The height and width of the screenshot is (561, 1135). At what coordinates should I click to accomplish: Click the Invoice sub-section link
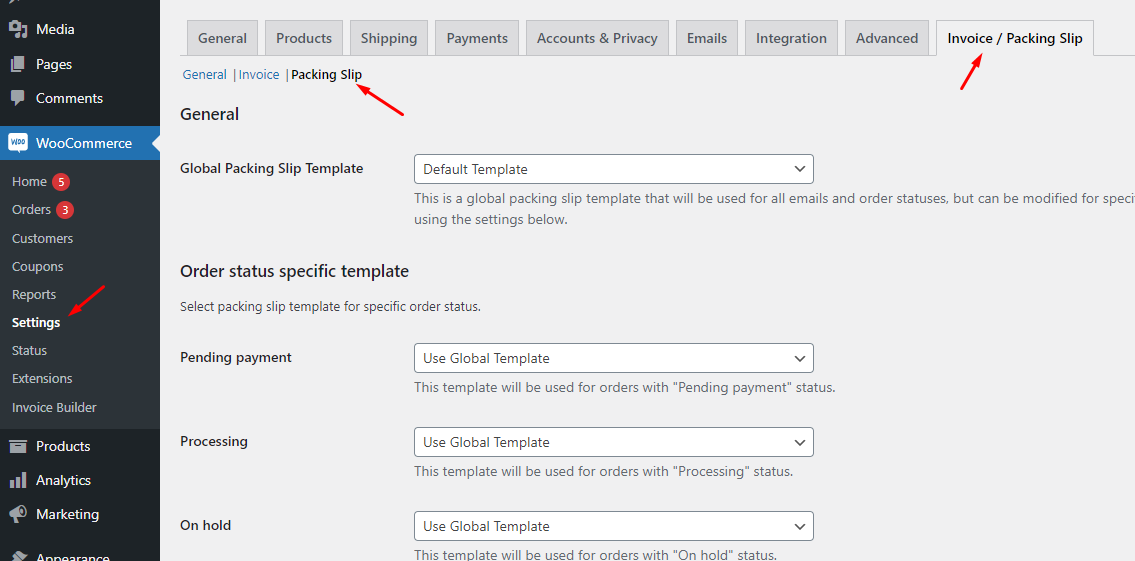pos(259,75)
